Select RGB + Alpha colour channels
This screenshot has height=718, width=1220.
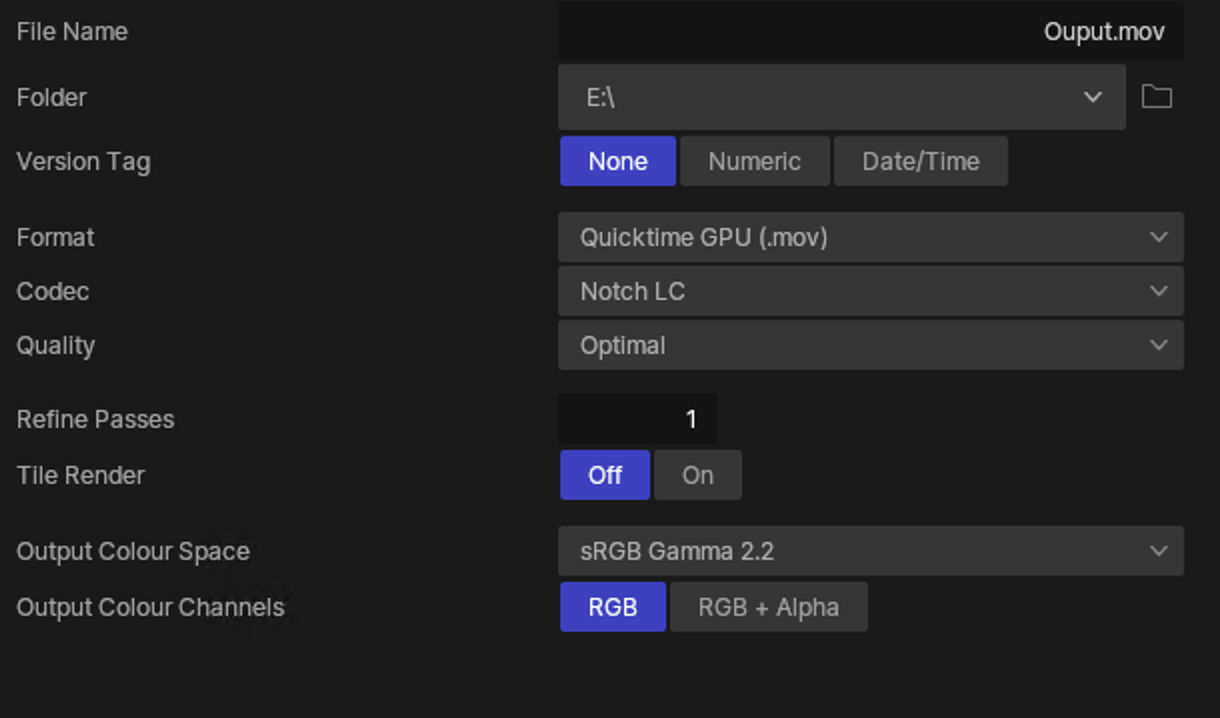point(768,608)
